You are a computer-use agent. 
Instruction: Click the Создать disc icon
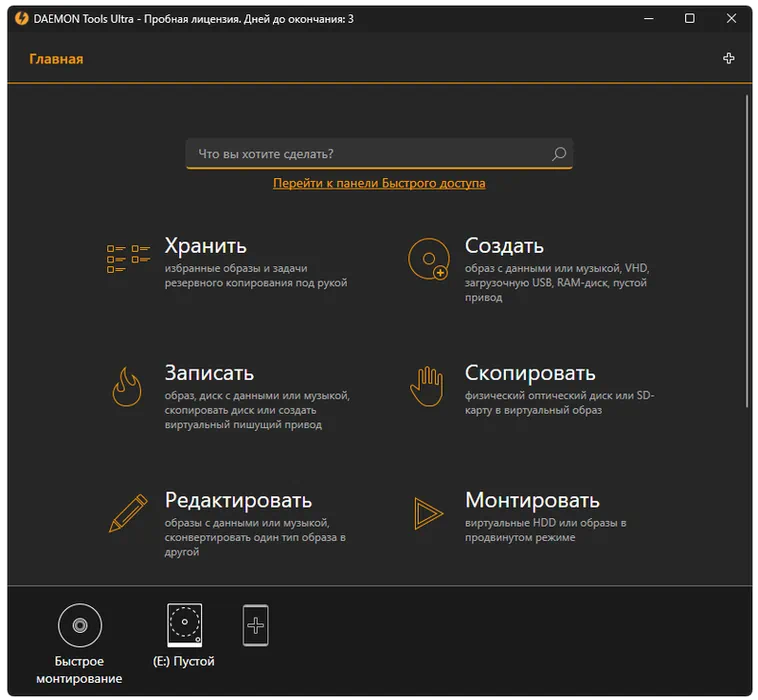[428, 259]
